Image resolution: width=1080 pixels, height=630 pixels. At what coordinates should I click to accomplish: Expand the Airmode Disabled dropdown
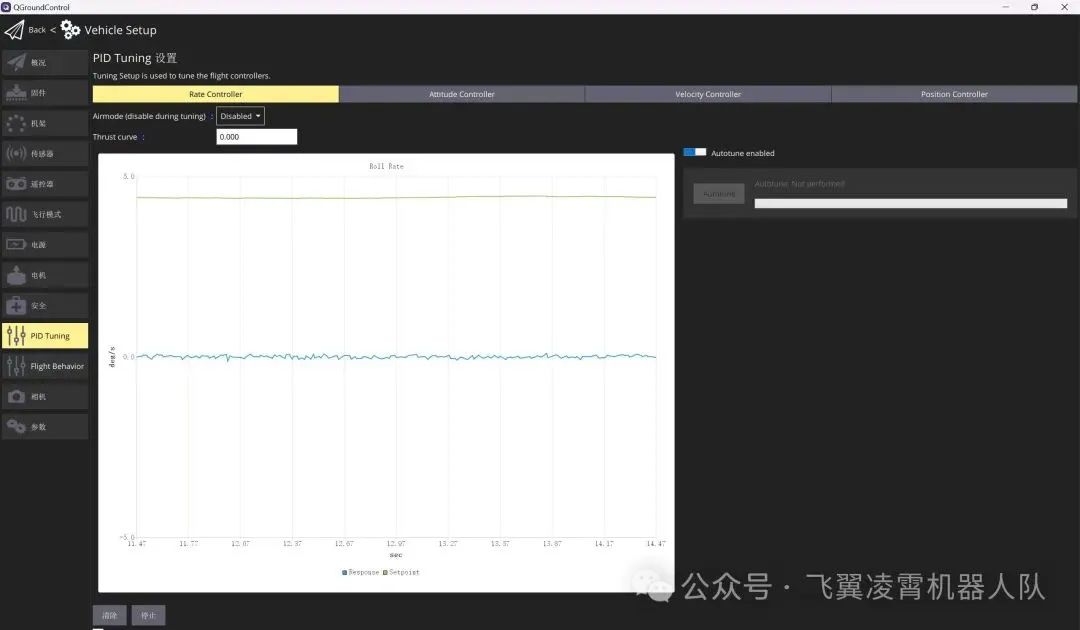coord(240,116)
